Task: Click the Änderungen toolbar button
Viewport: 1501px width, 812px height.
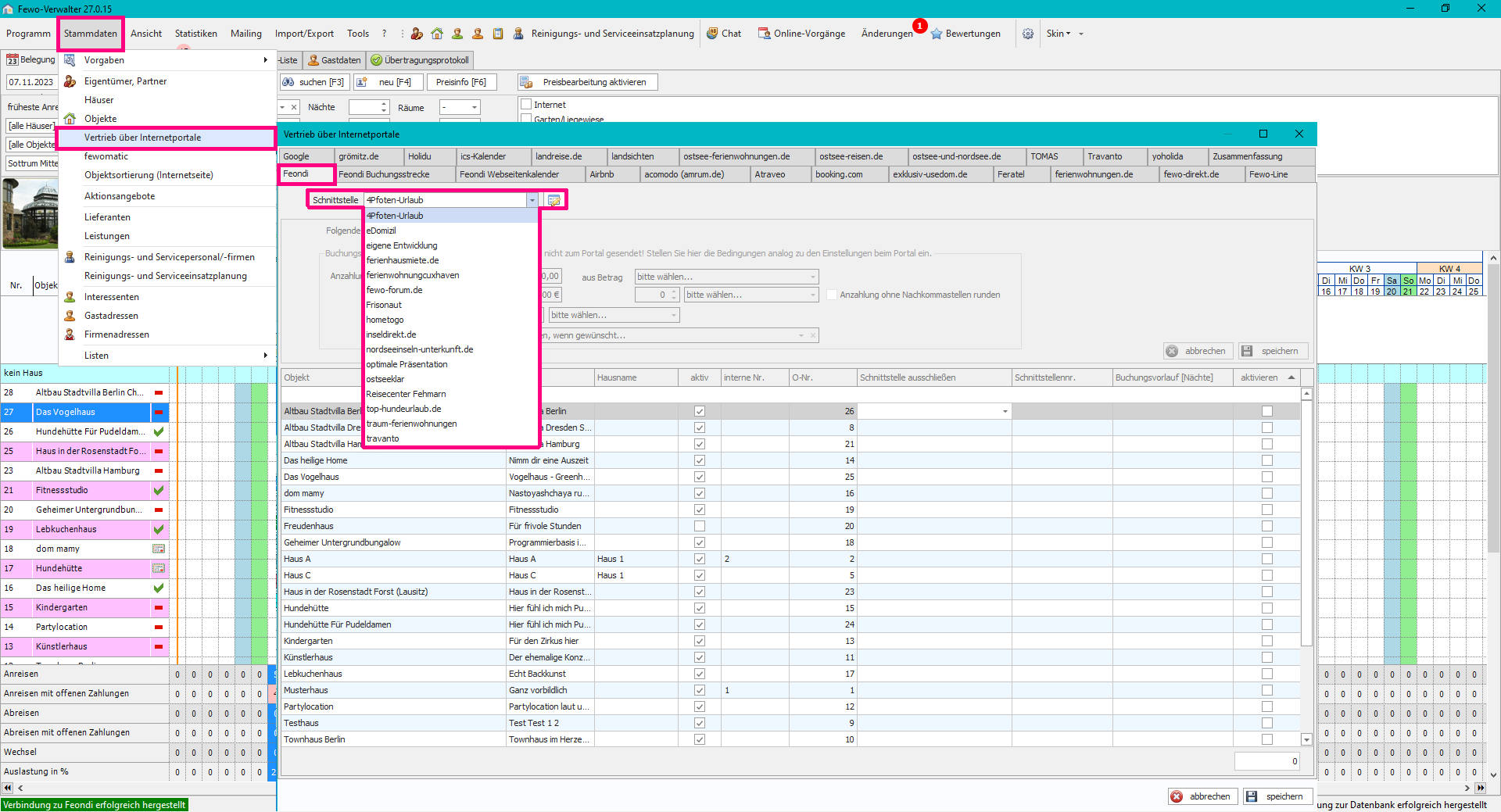Action: click(887, 34)
